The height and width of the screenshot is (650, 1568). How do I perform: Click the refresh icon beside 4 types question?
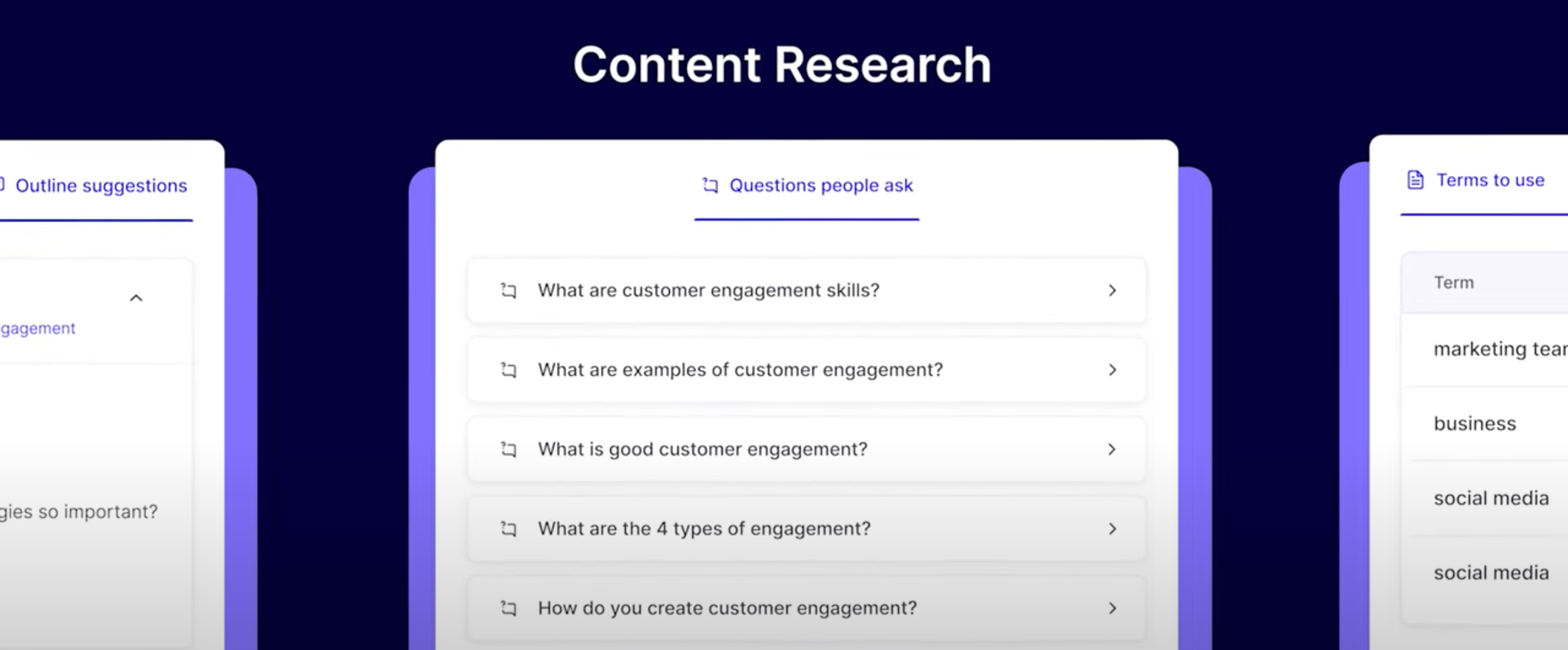pyautogui.click(x=507, y=528)
